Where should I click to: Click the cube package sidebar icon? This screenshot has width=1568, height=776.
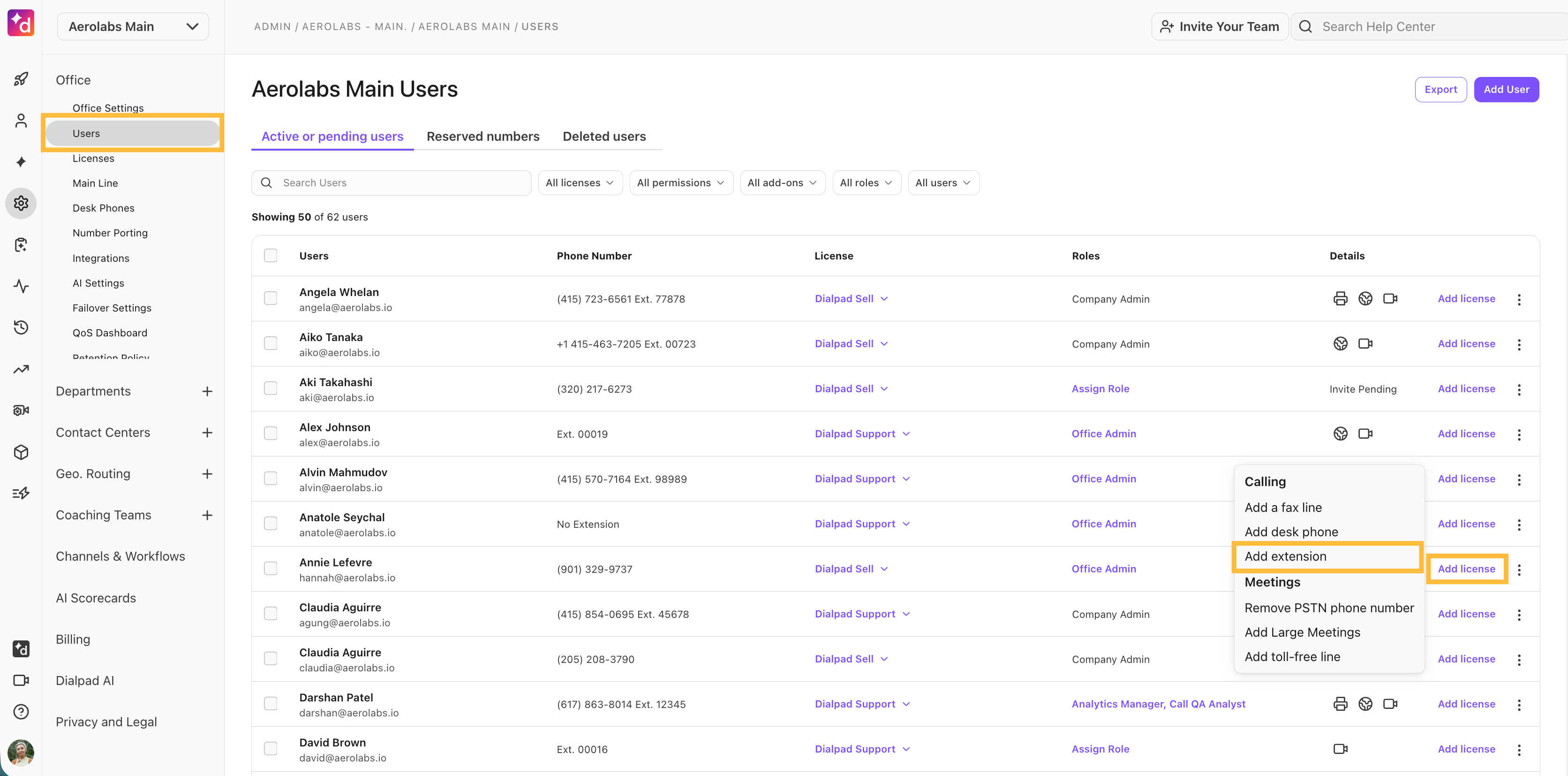tap(21, 452)
